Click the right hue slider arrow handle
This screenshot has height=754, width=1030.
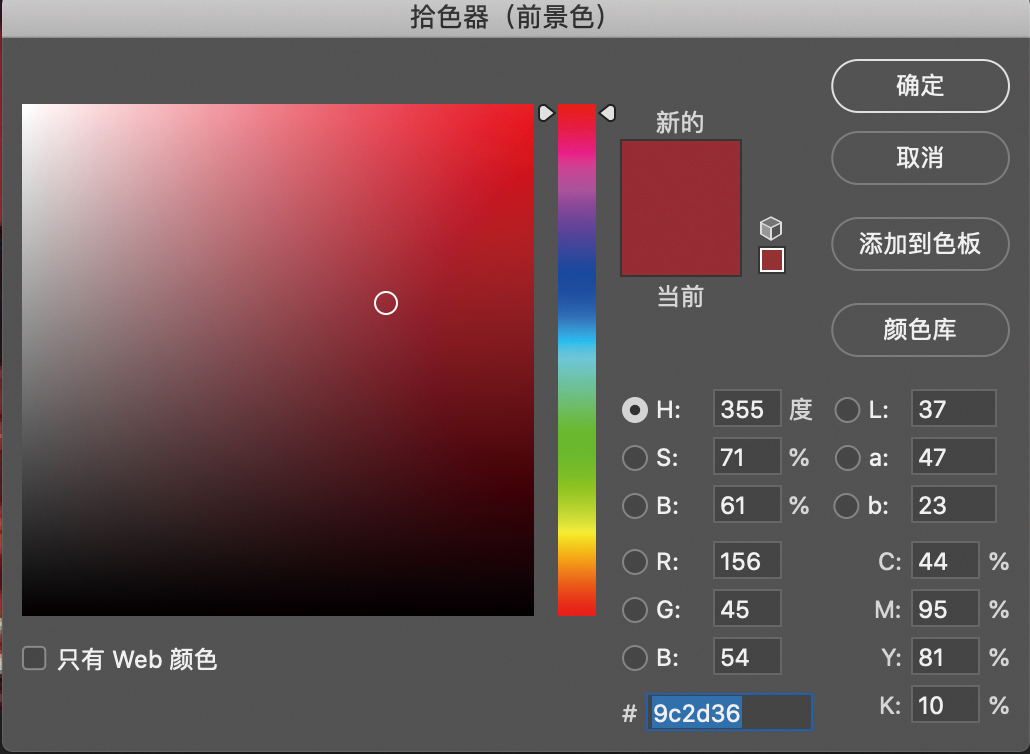point(608,113)
